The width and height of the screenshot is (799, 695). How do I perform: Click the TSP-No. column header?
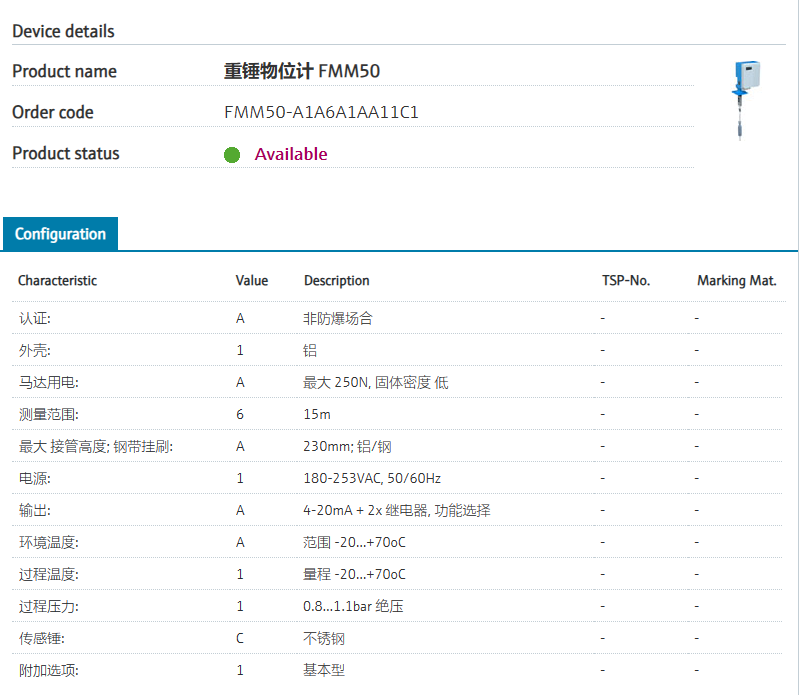tap(625, 281)
